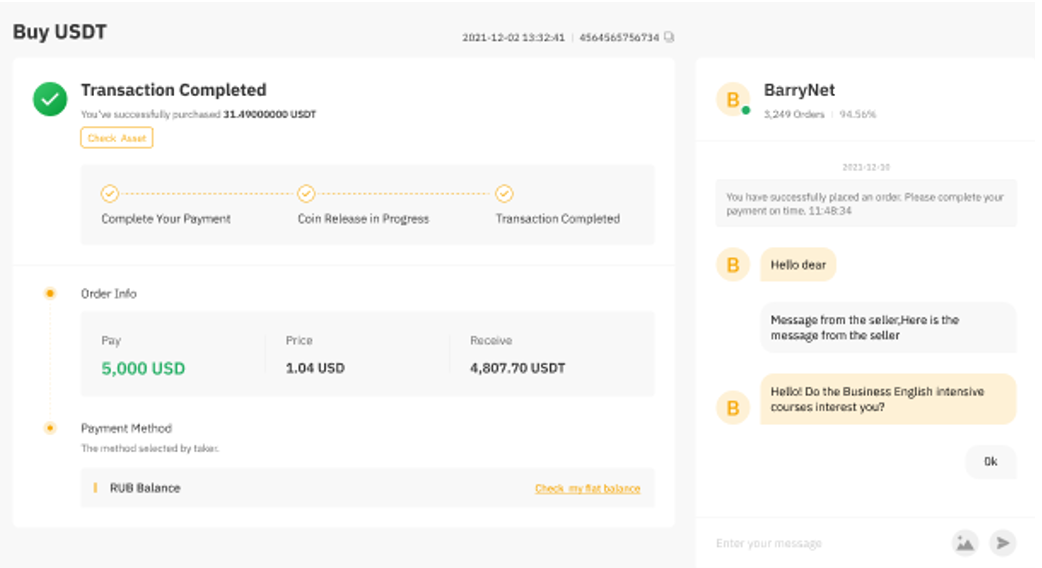
Task: Click the avatar next to "Hello dear"
Action: pos(733,265)
